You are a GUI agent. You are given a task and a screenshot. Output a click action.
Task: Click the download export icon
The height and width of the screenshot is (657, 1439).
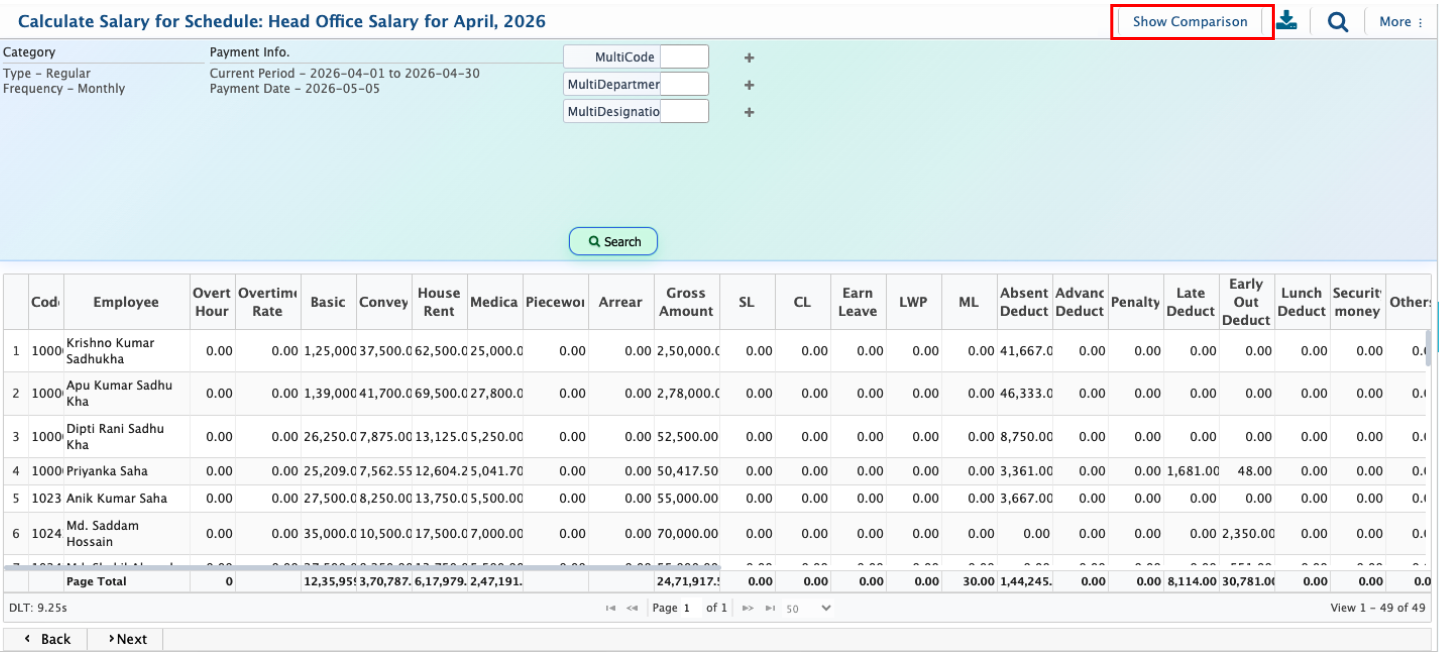tap(1287, 21)
